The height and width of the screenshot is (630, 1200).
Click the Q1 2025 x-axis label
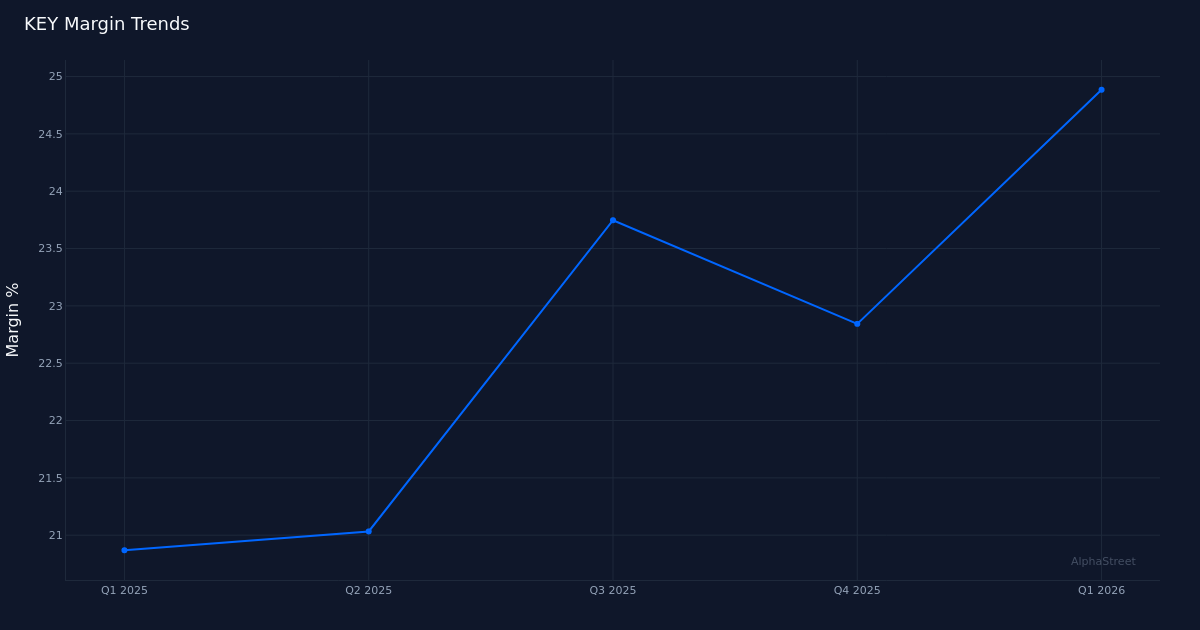(124, 590)
